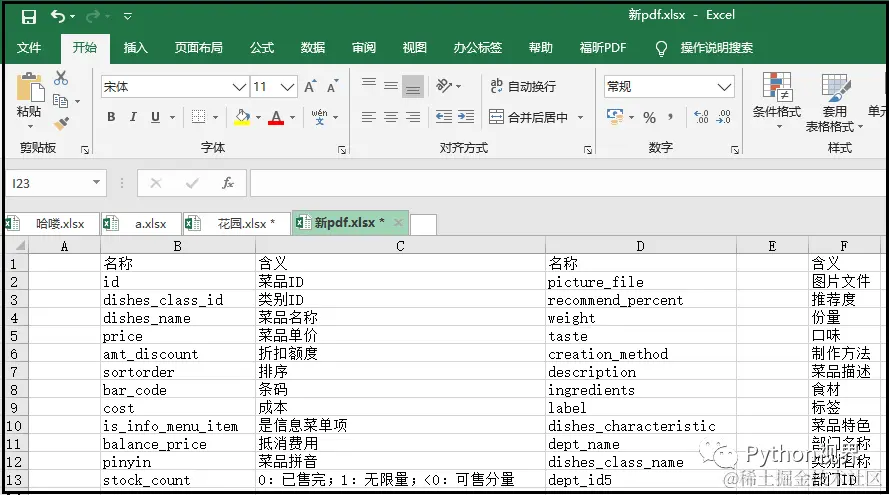889x495 pixels.
Task: Open the Clipboard group dialog launcher
Action: pyautogui.click(x=85, y=150)
